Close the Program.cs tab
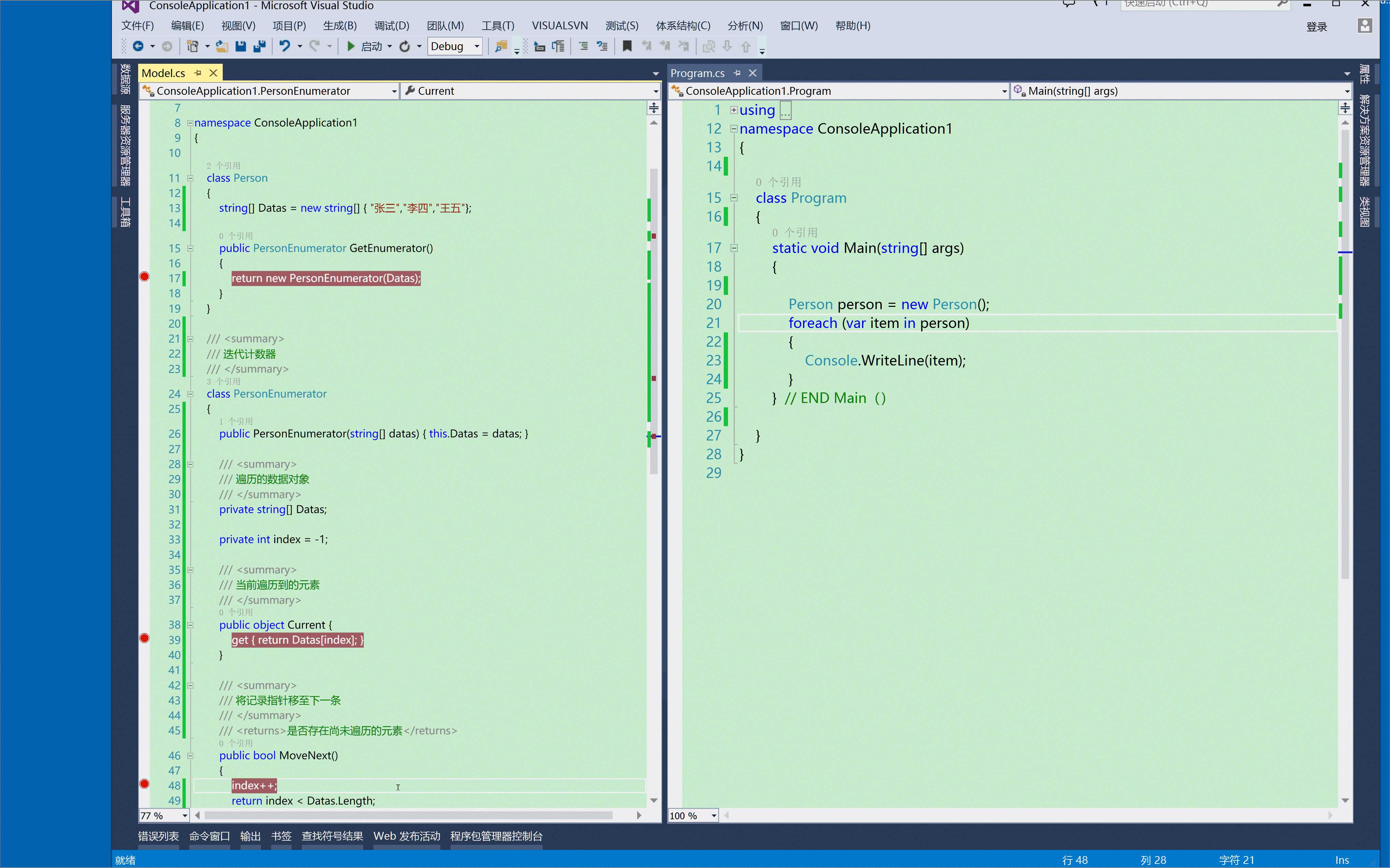Screen dimensions: 1390x868 coord(752,73)
